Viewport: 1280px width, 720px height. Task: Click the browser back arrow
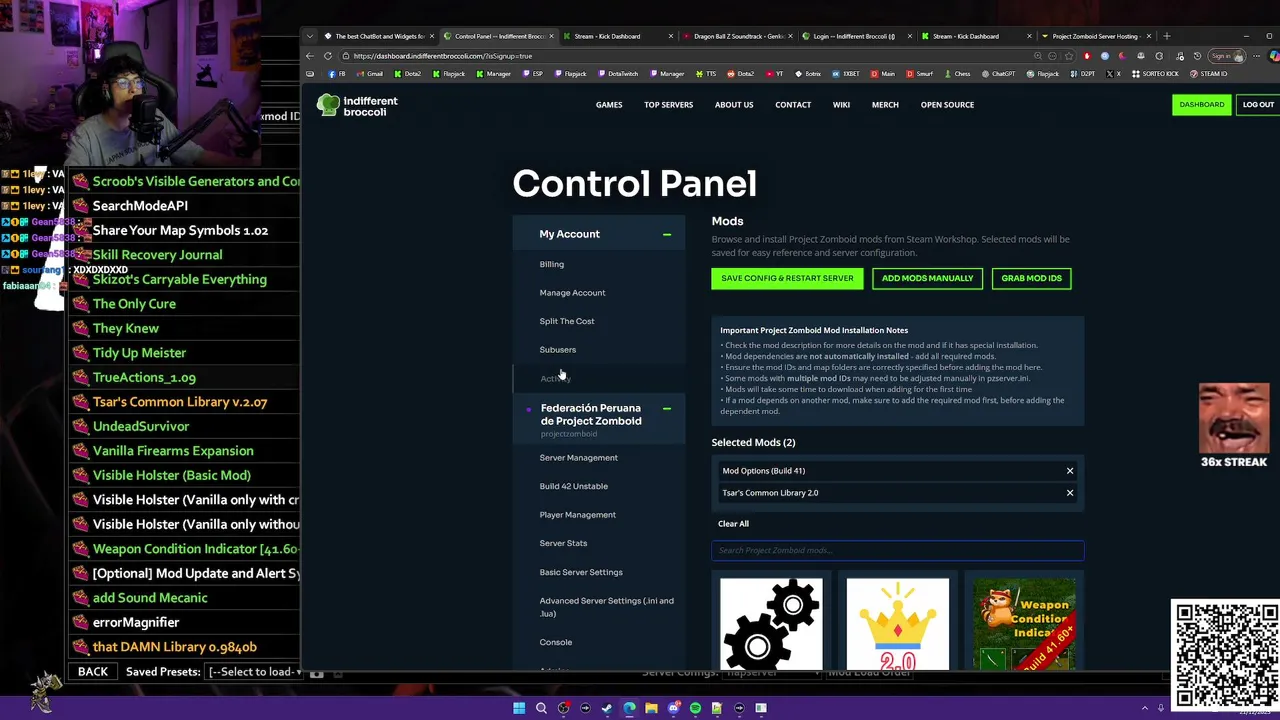[x=310, y=56]
